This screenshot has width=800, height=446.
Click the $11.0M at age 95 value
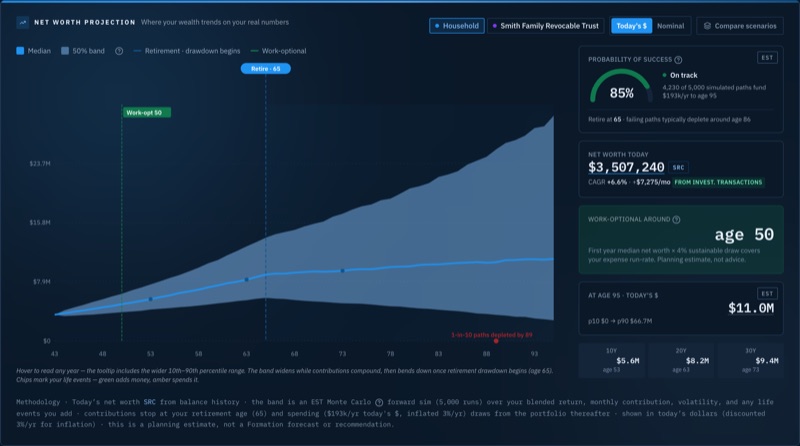tap(751, 308)
